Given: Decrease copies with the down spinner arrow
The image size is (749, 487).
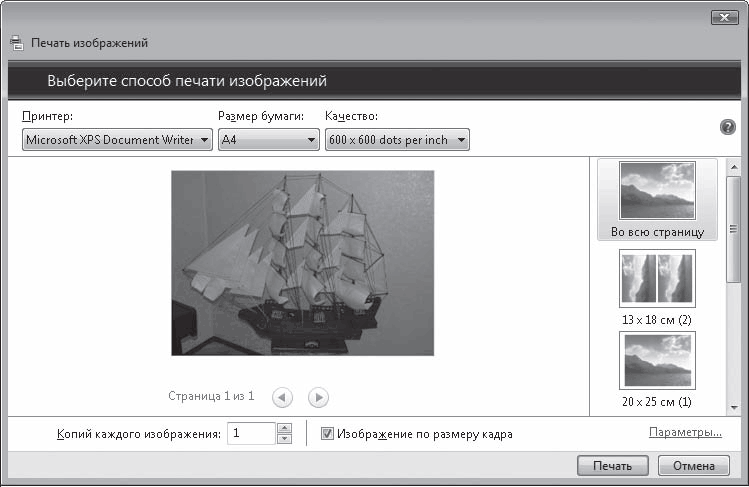Looking at the screenshot, I should click(284, 439).
